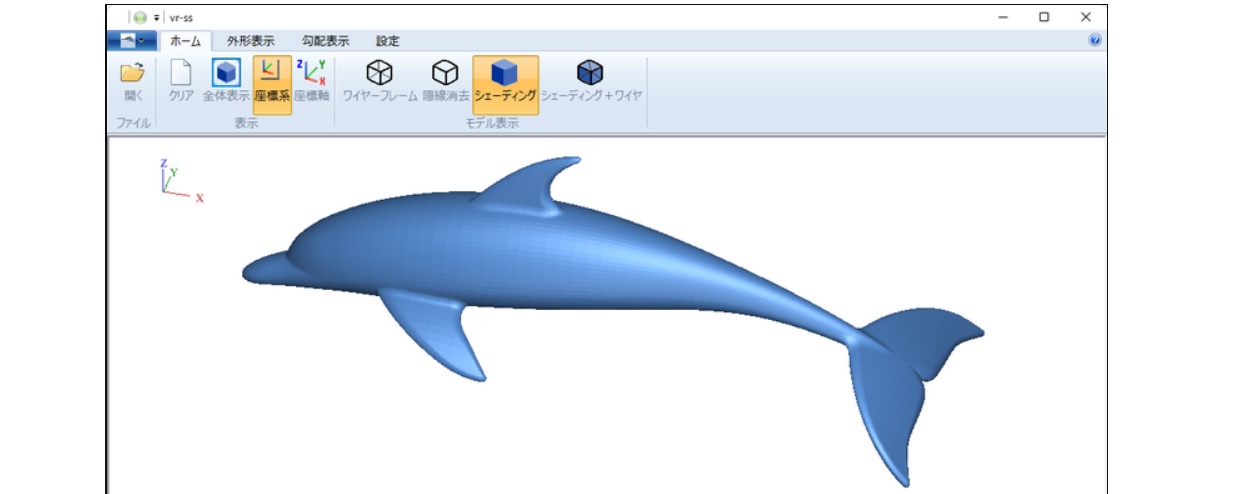This screenshot has width=1251, height=494.
Task: Open the help icon at ribbon right
Action: [1094, 41]
